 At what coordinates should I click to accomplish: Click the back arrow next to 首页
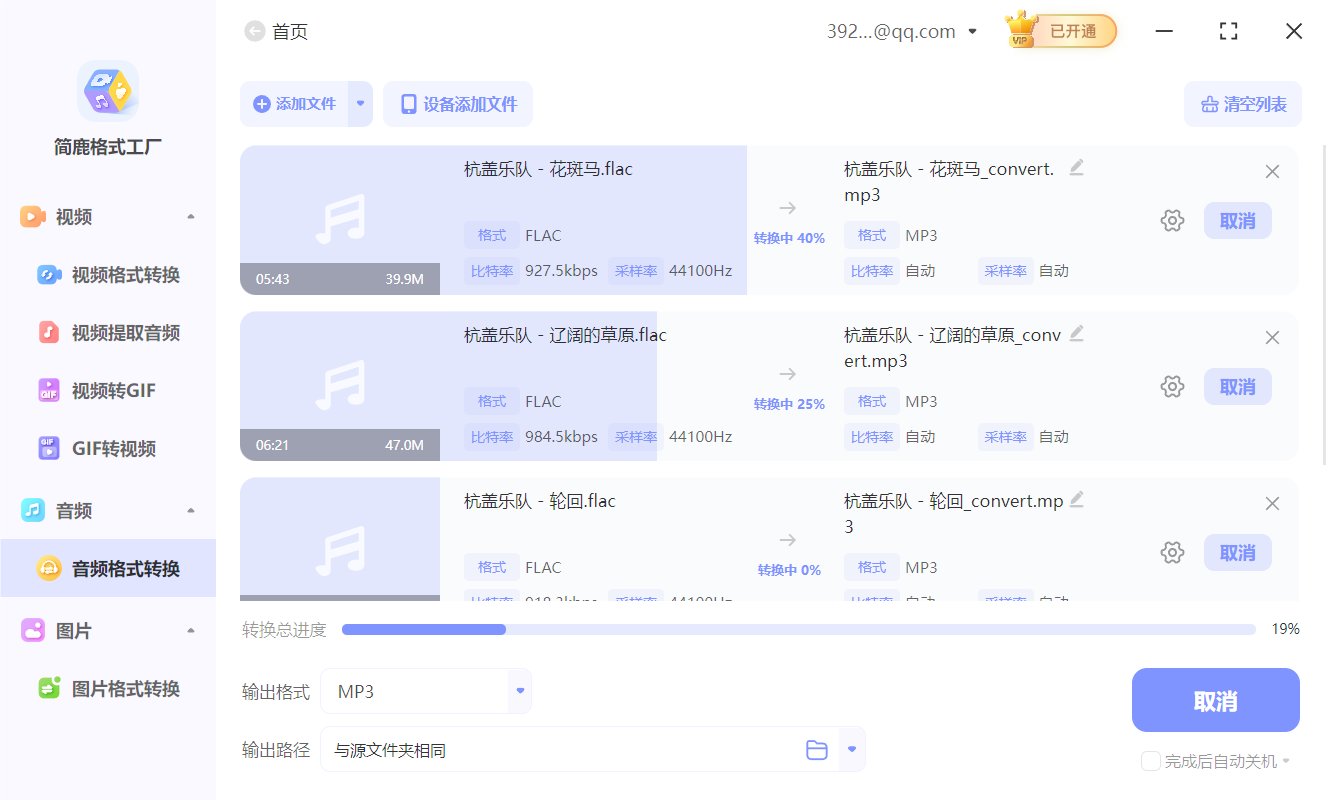tap(254, 31)
